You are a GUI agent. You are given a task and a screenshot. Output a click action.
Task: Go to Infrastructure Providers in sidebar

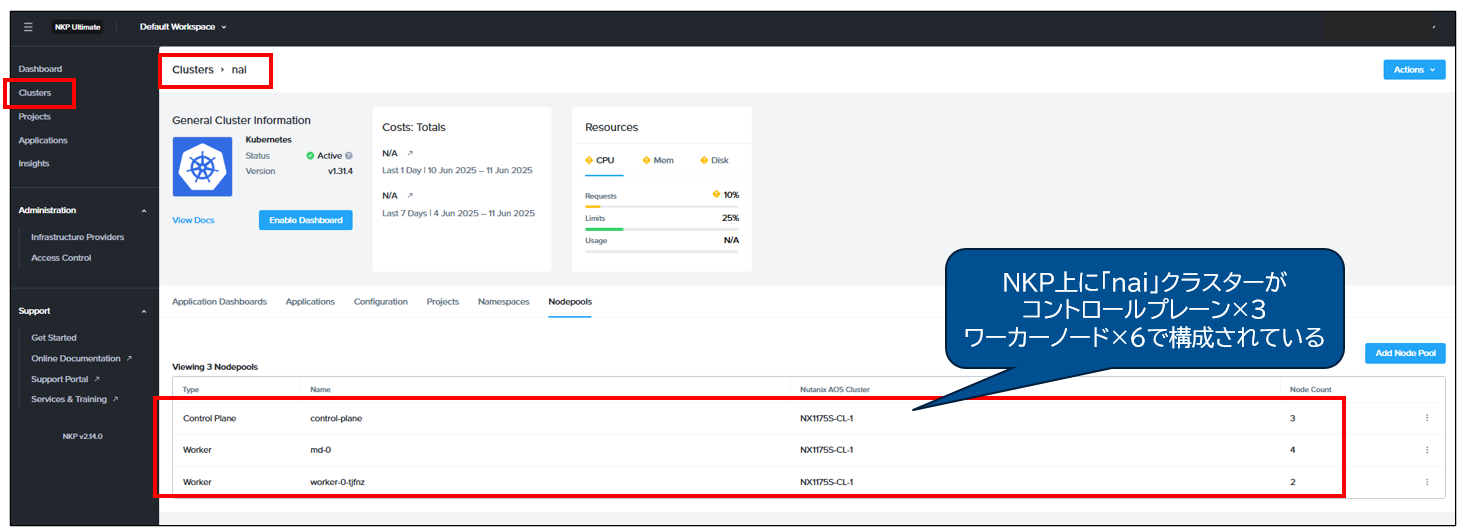(77, 237)
